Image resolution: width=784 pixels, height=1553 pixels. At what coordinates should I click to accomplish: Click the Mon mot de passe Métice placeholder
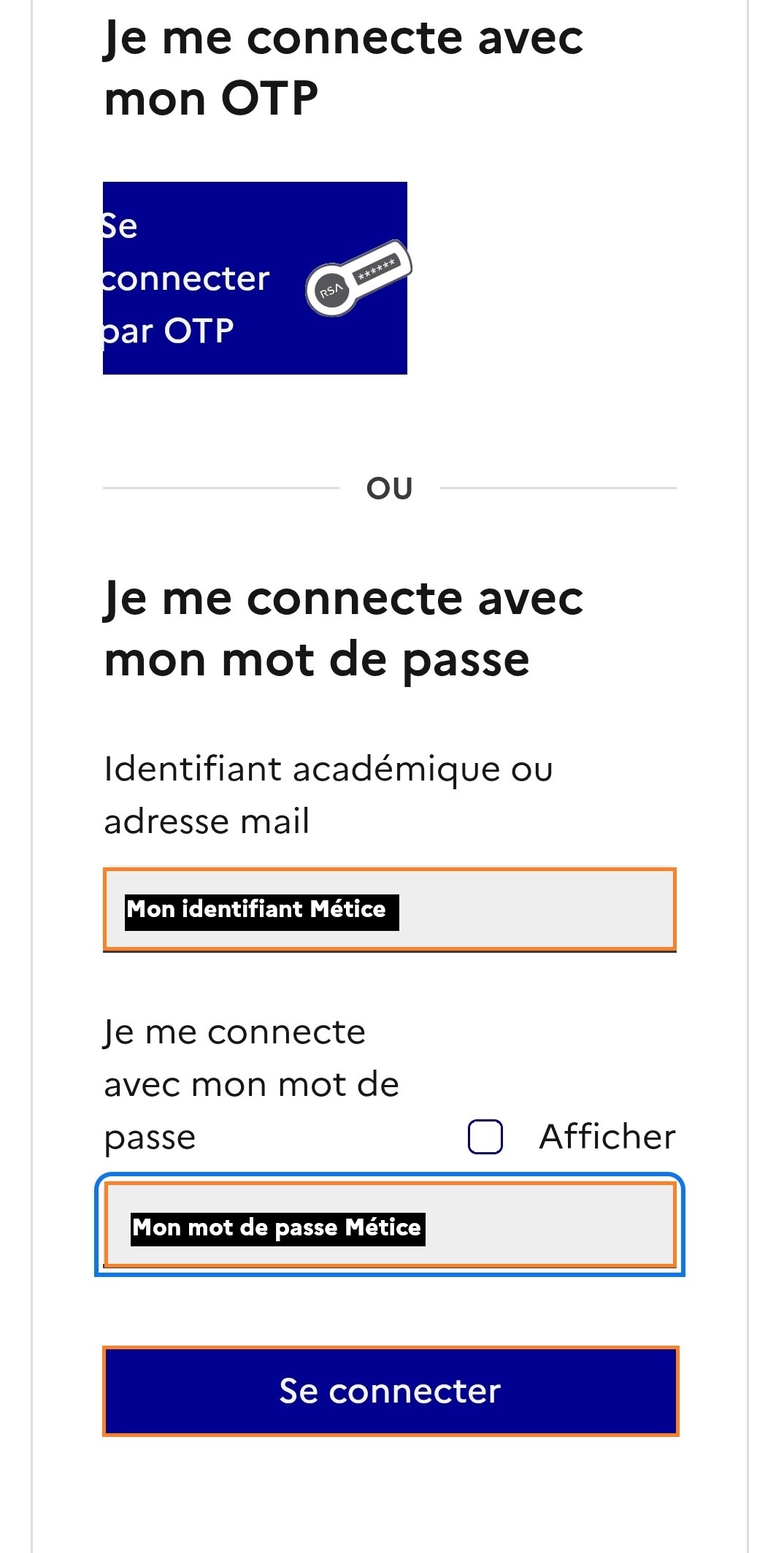tap(277, 1228)
